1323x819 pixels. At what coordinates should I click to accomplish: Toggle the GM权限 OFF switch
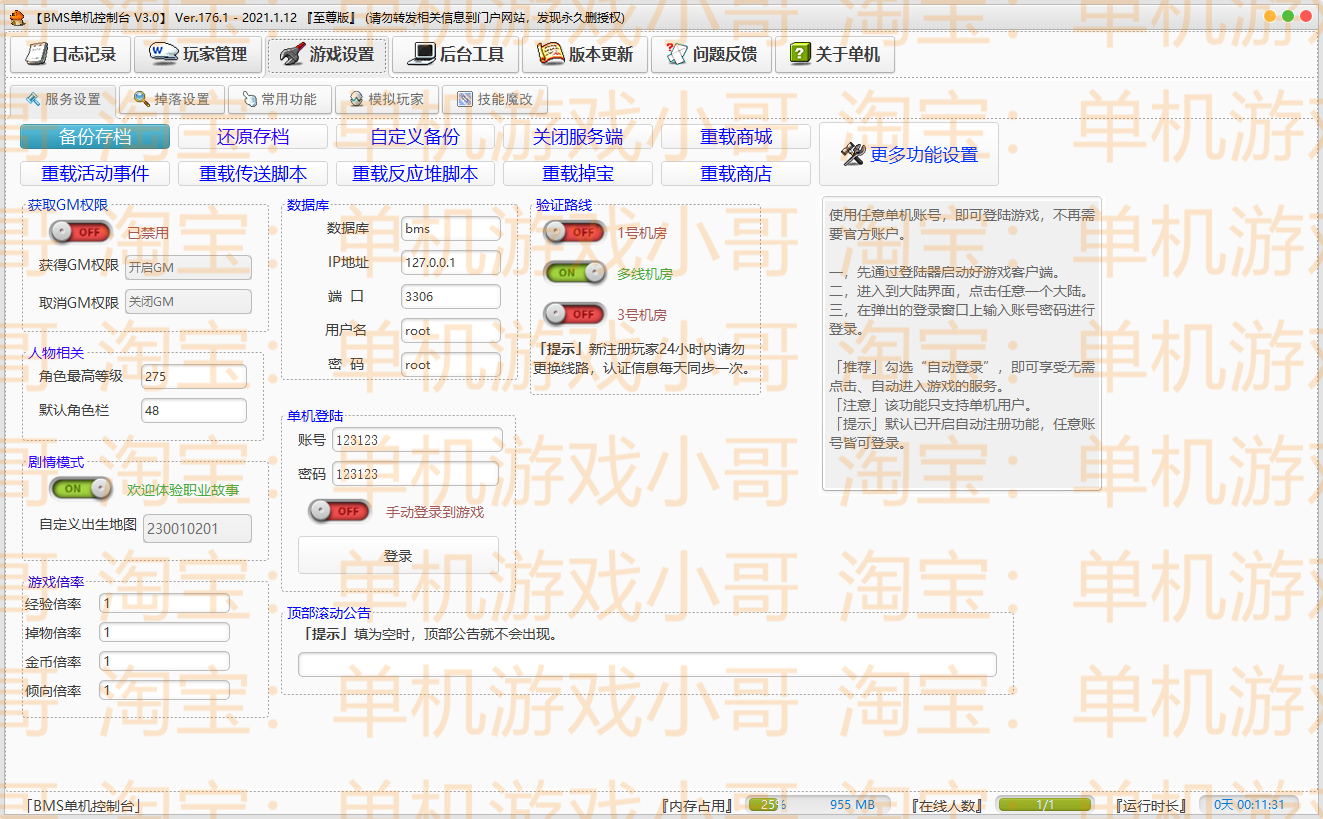point(81,232)
